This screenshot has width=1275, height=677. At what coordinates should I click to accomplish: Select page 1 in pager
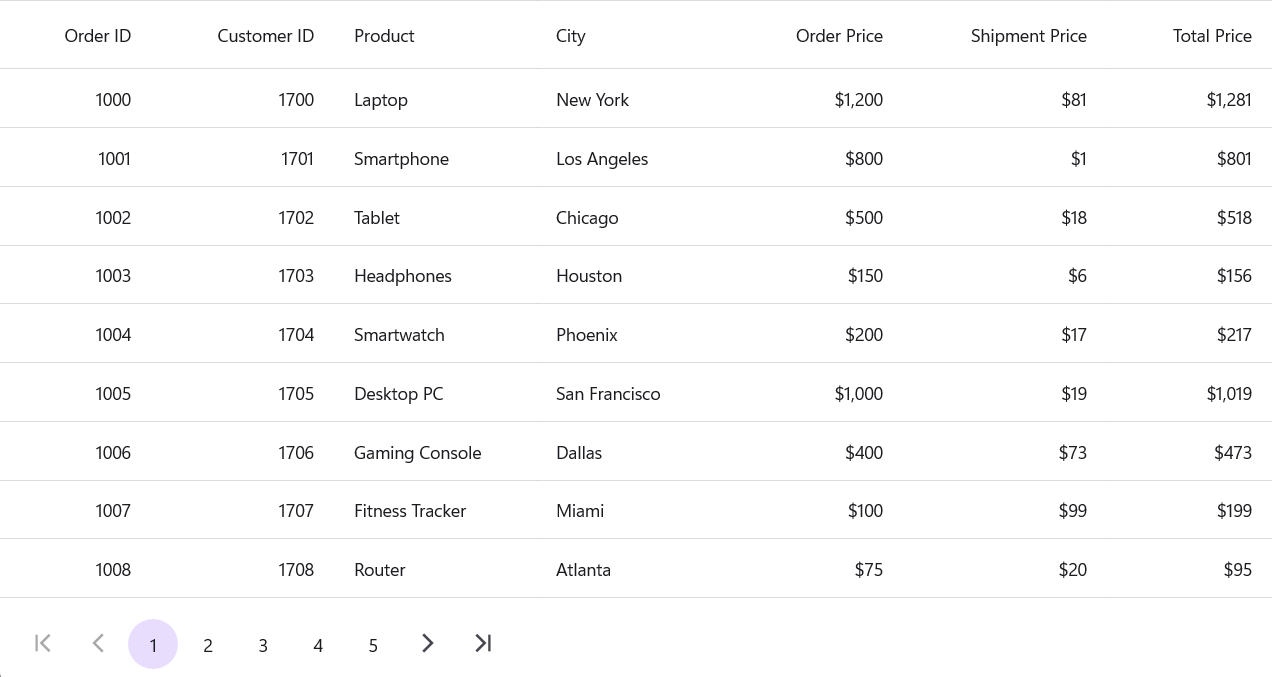pyautogui.click(x=153, y=645)
